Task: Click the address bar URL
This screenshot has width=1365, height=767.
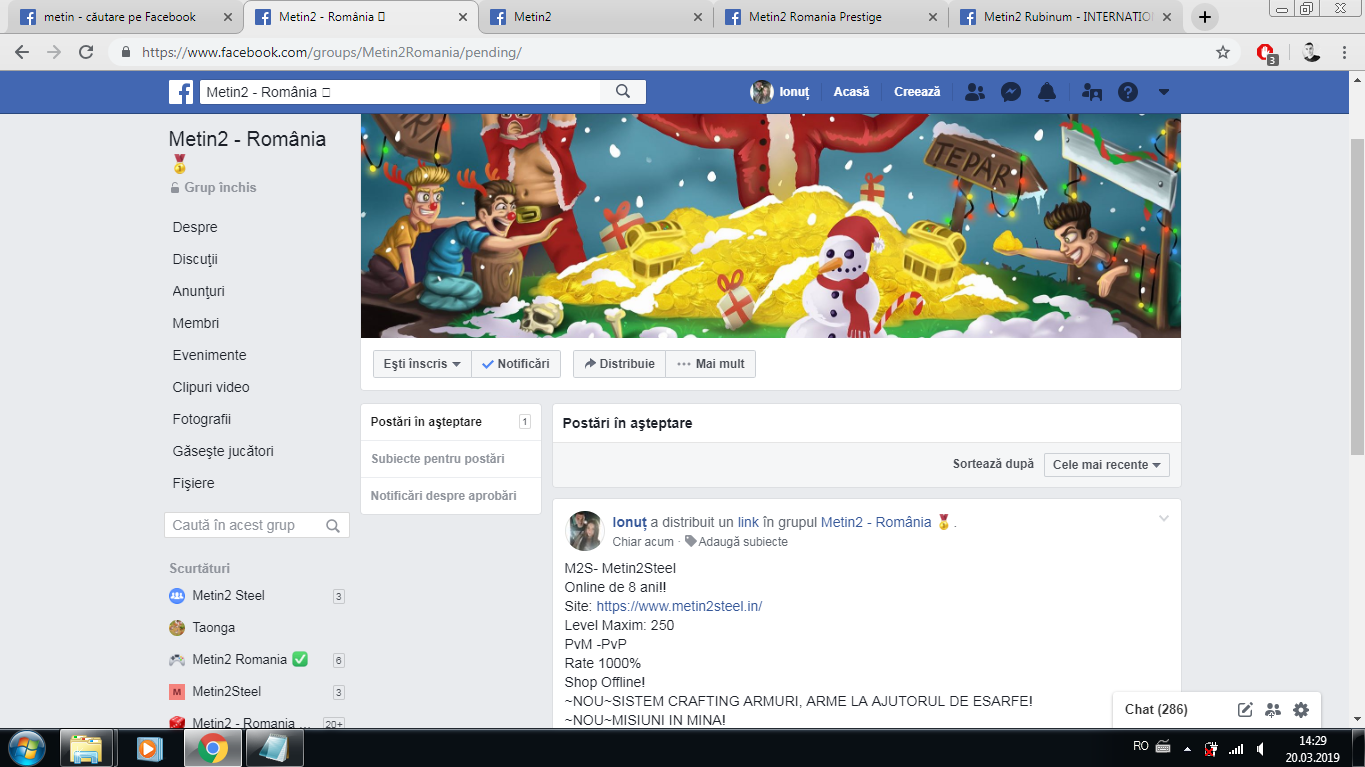Action: (331, 52)
